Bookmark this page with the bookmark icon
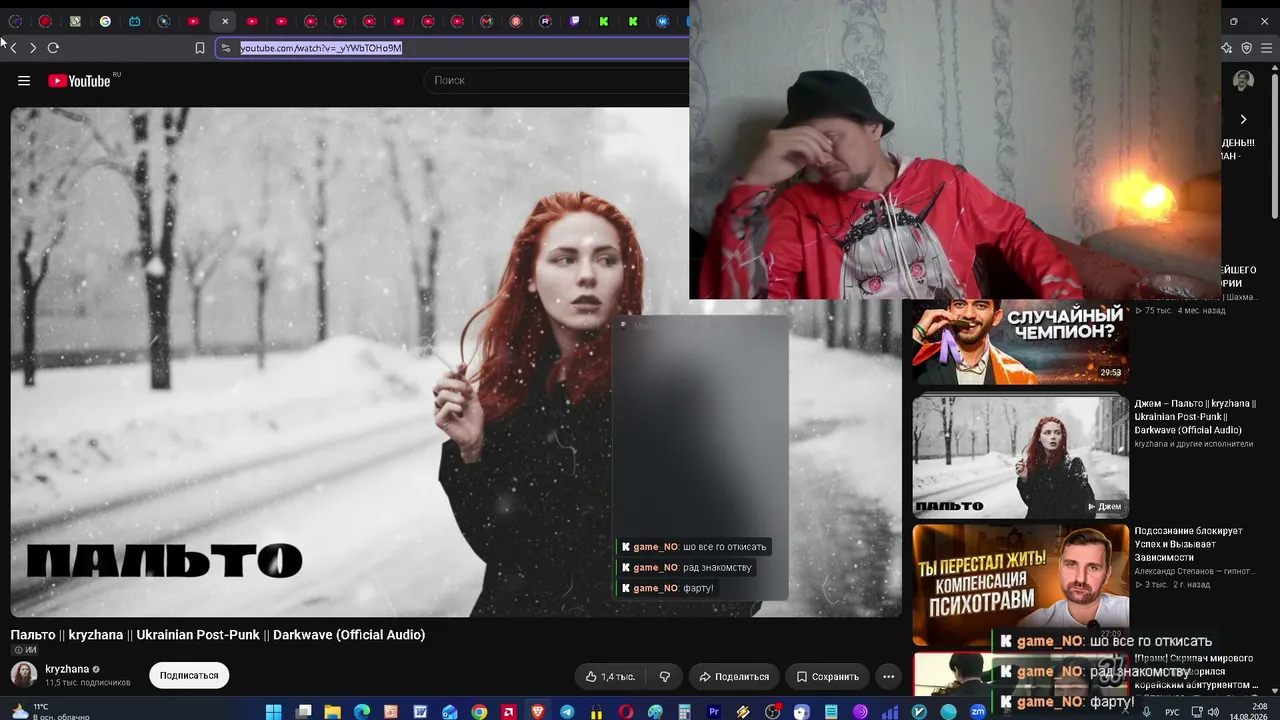Viewport: 1280px width, 720px height. [200, 48]
